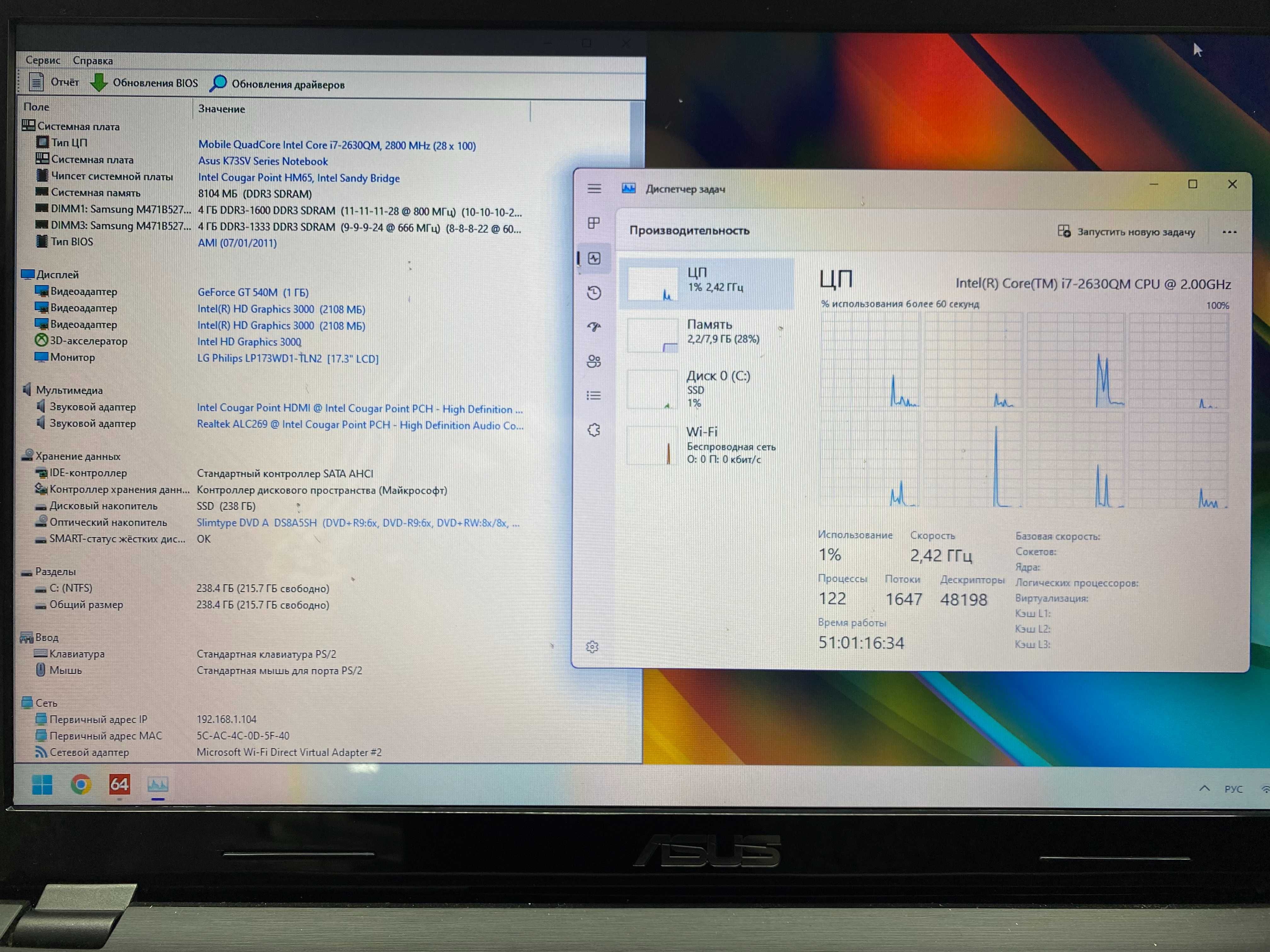This screenshot has height=952, width=1270.
Task: Open the Slimtype DVD A DS8A5SH link
Action: [358, 523]
